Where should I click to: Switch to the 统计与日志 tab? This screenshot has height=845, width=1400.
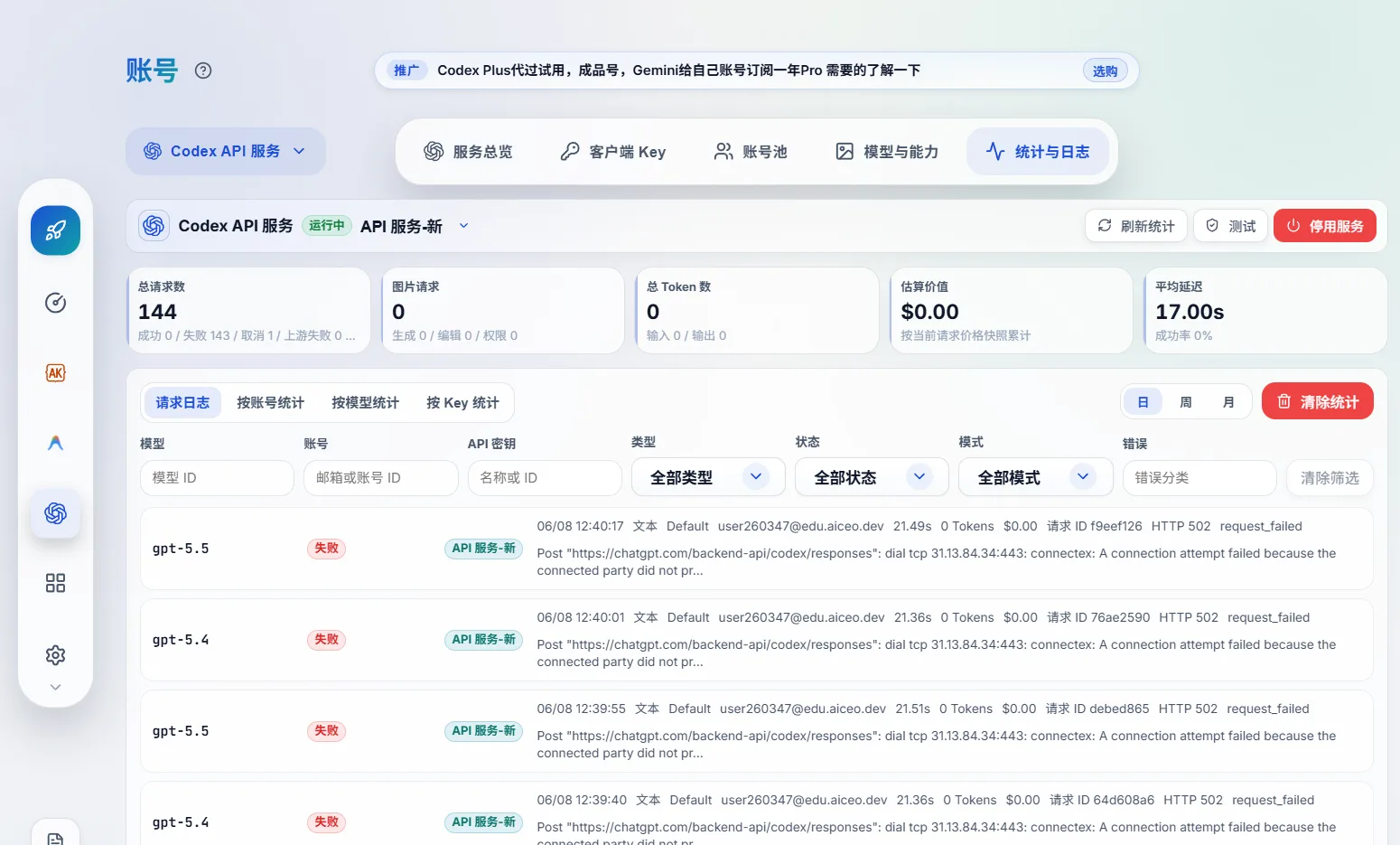[1038, 152]
